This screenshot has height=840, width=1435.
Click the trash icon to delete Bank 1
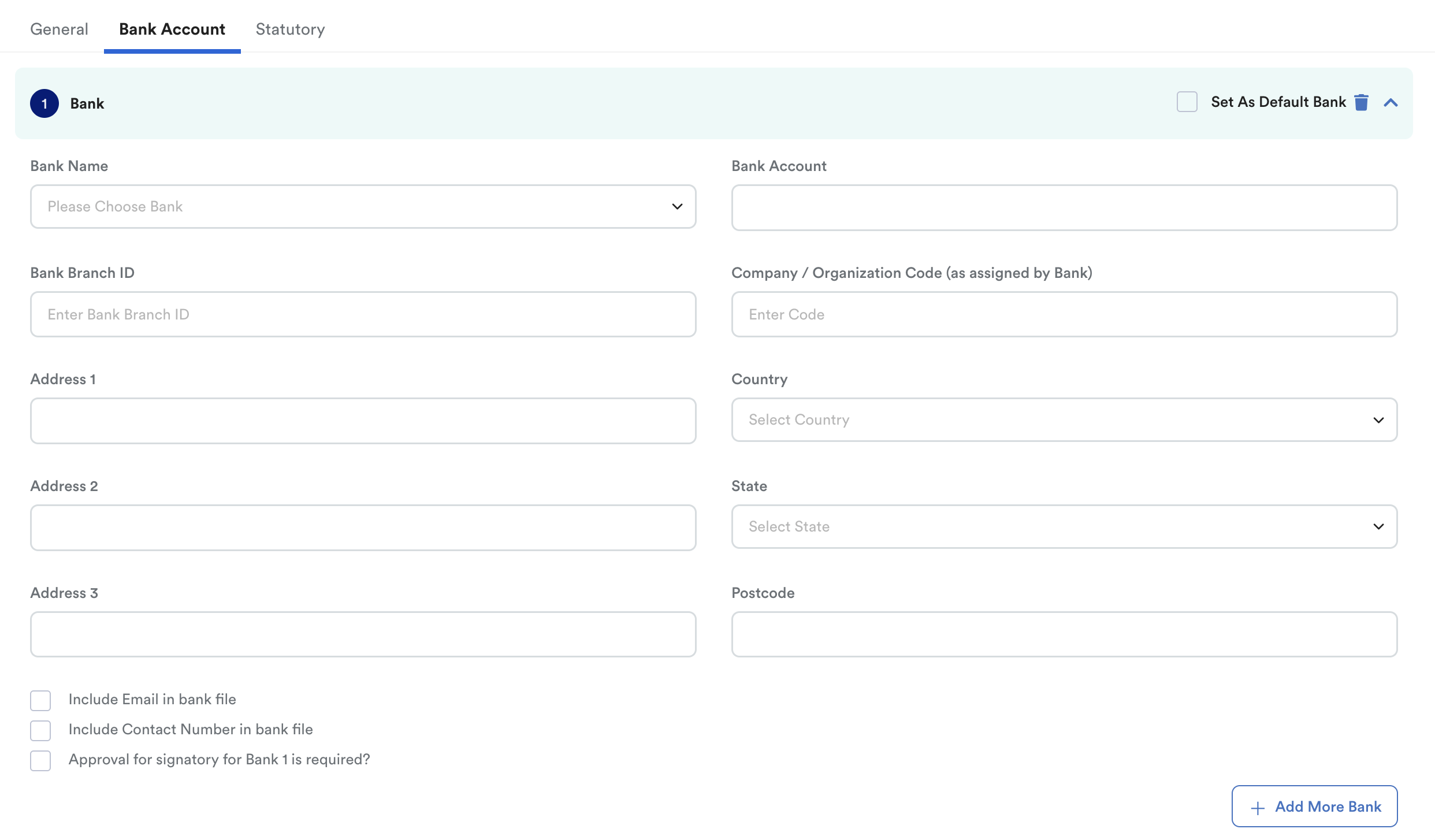pyautogui.click(x=1361, y=102)
